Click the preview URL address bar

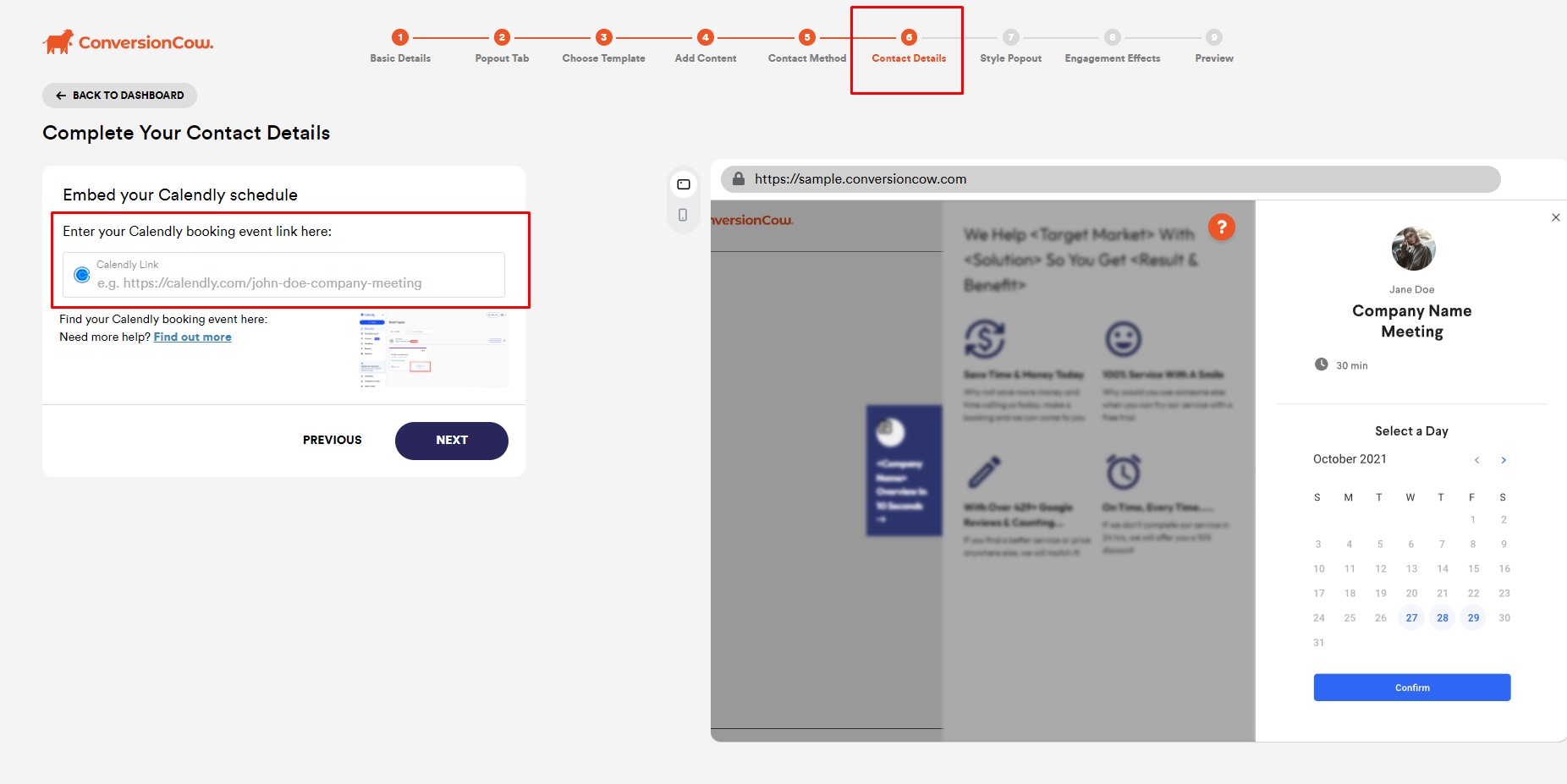[x=1111, y=179]
